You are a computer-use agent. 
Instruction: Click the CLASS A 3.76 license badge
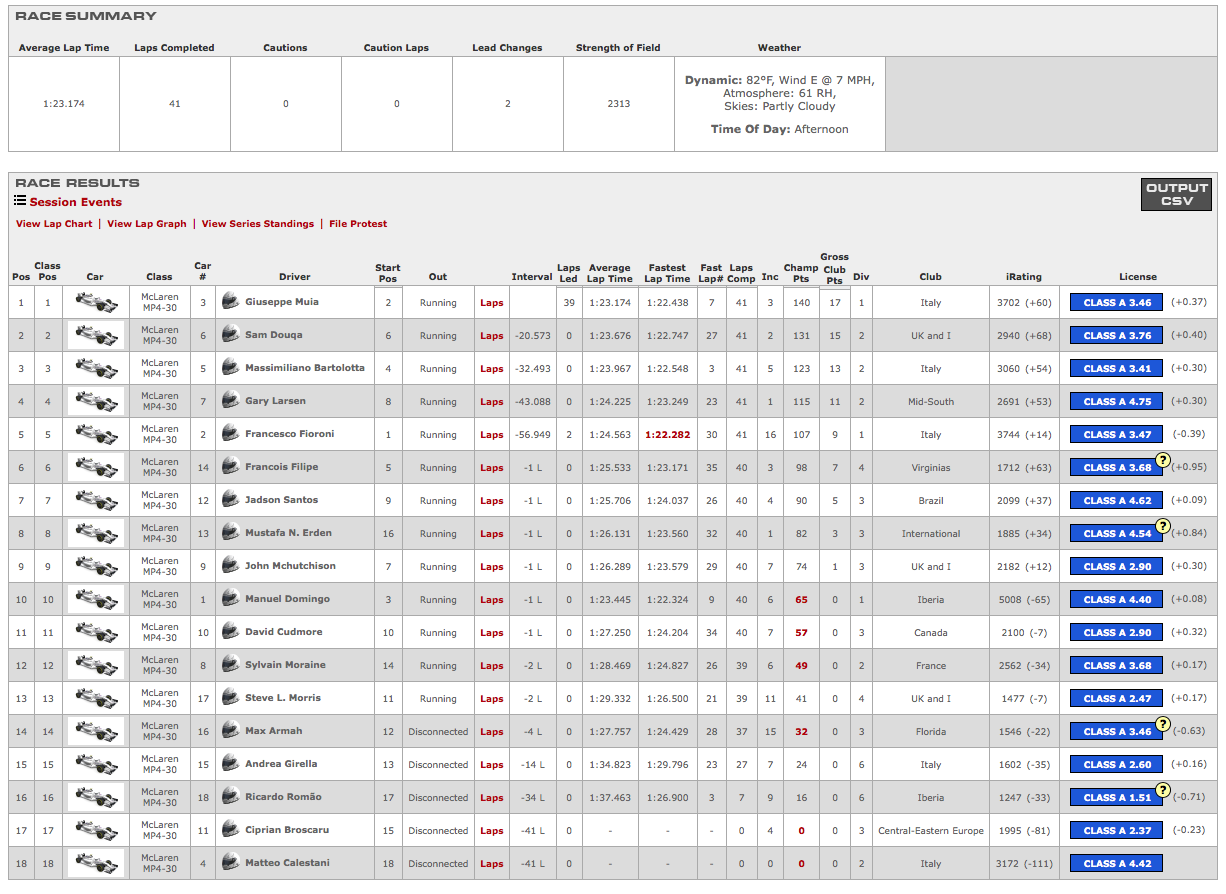1116,335
